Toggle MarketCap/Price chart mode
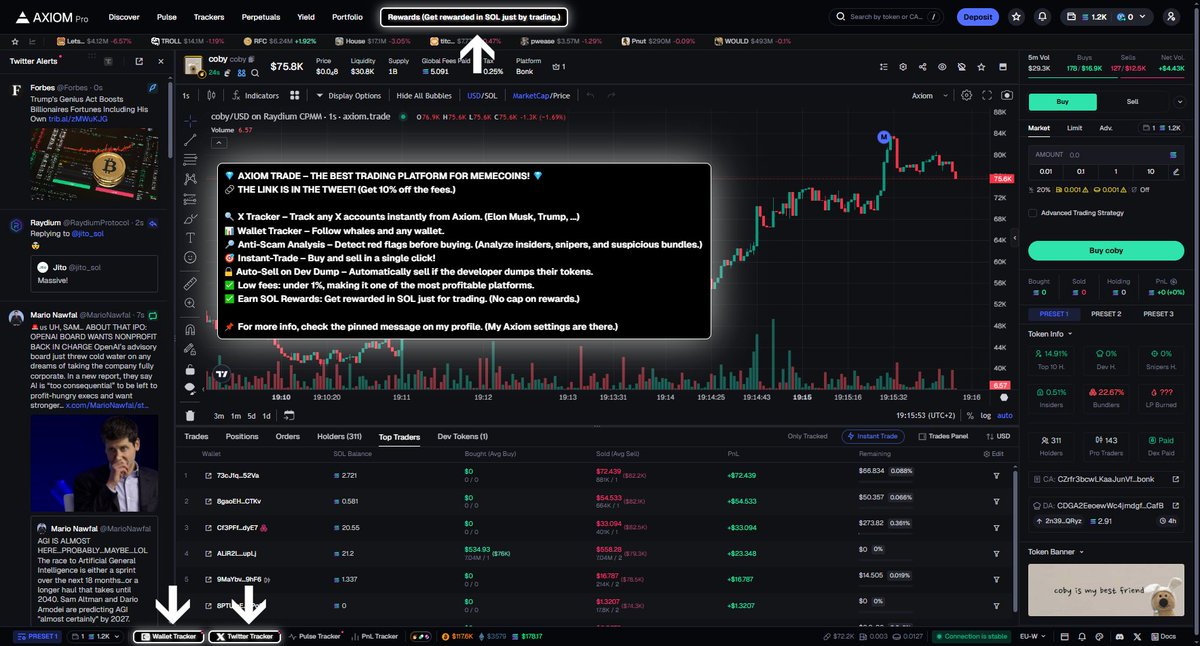Viewport: 1200px width, 646px height. tap(541, 95)
